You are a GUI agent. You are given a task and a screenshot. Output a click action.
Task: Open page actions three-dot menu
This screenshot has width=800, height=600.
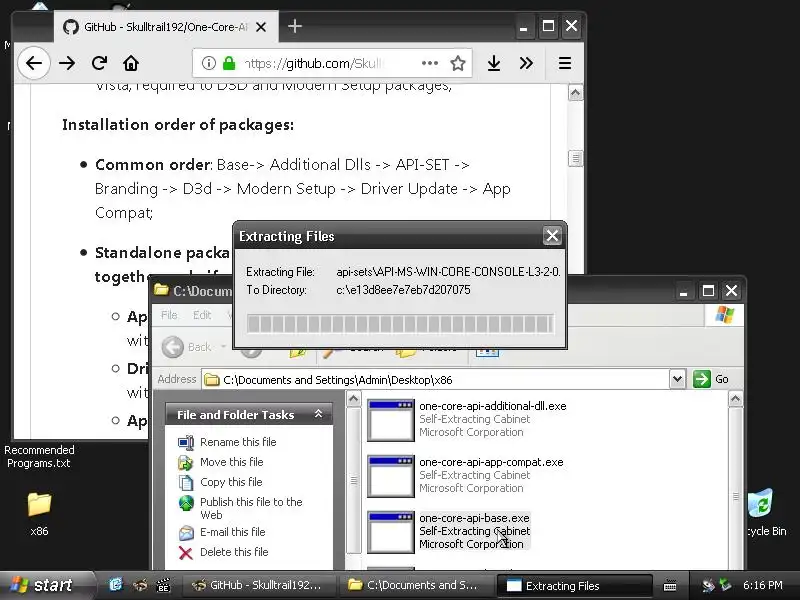click(x=430, y=63)
